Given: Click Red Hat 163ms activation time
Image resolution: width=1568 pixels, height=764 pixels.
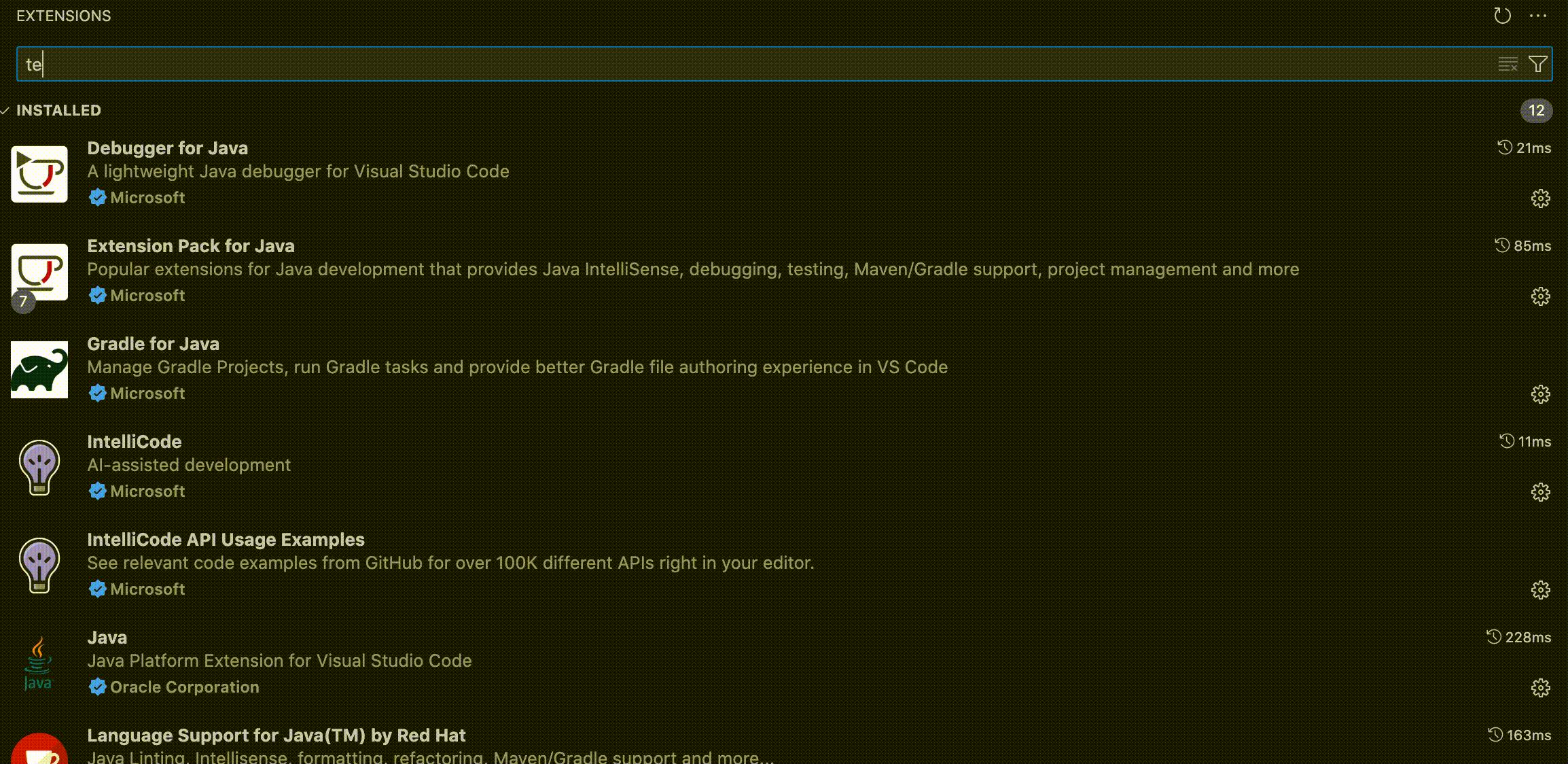Looking at the screenshot, I should tap(1519, 735).
